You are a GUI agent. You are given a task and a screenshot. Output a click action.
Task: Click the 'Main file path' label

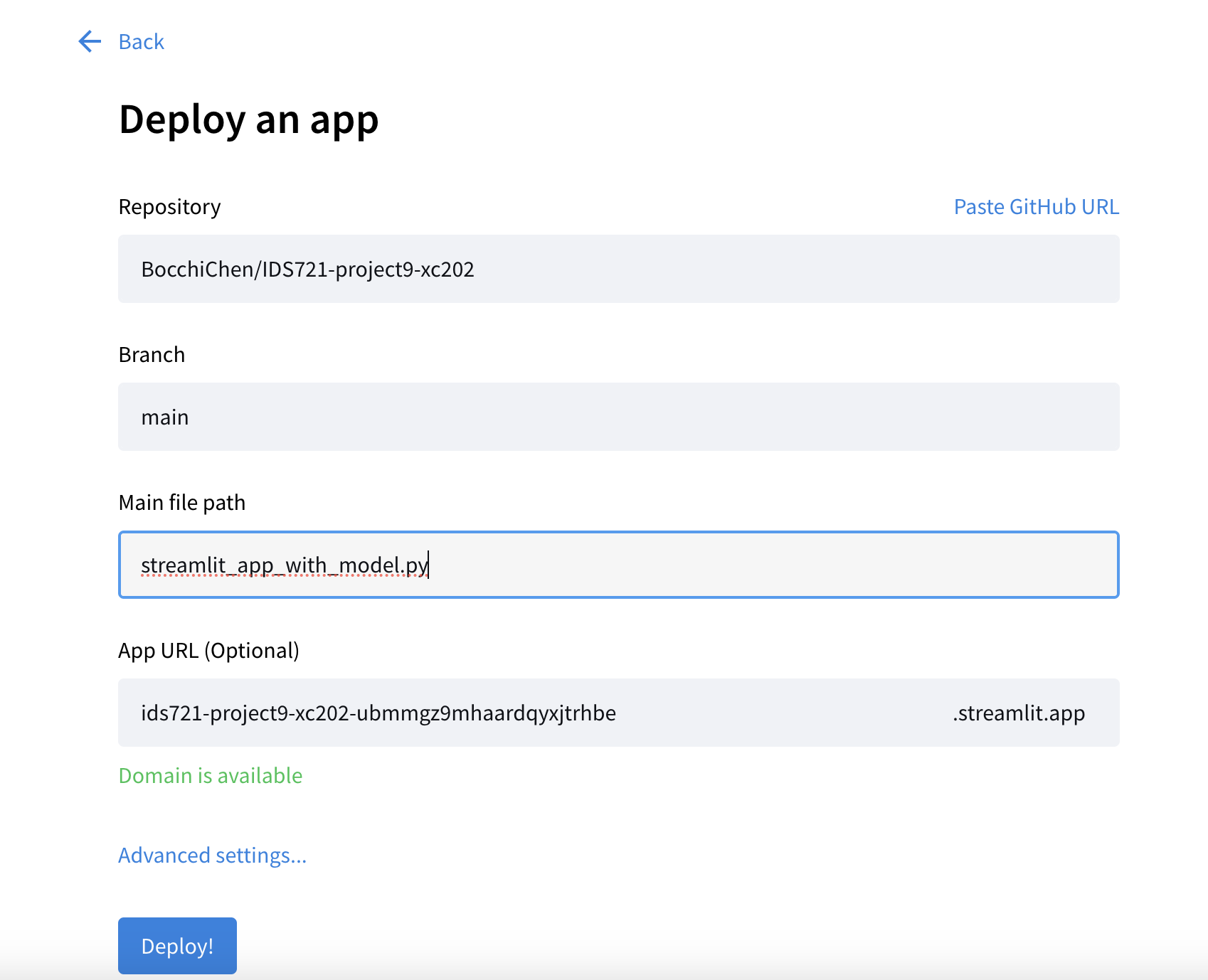182,503
